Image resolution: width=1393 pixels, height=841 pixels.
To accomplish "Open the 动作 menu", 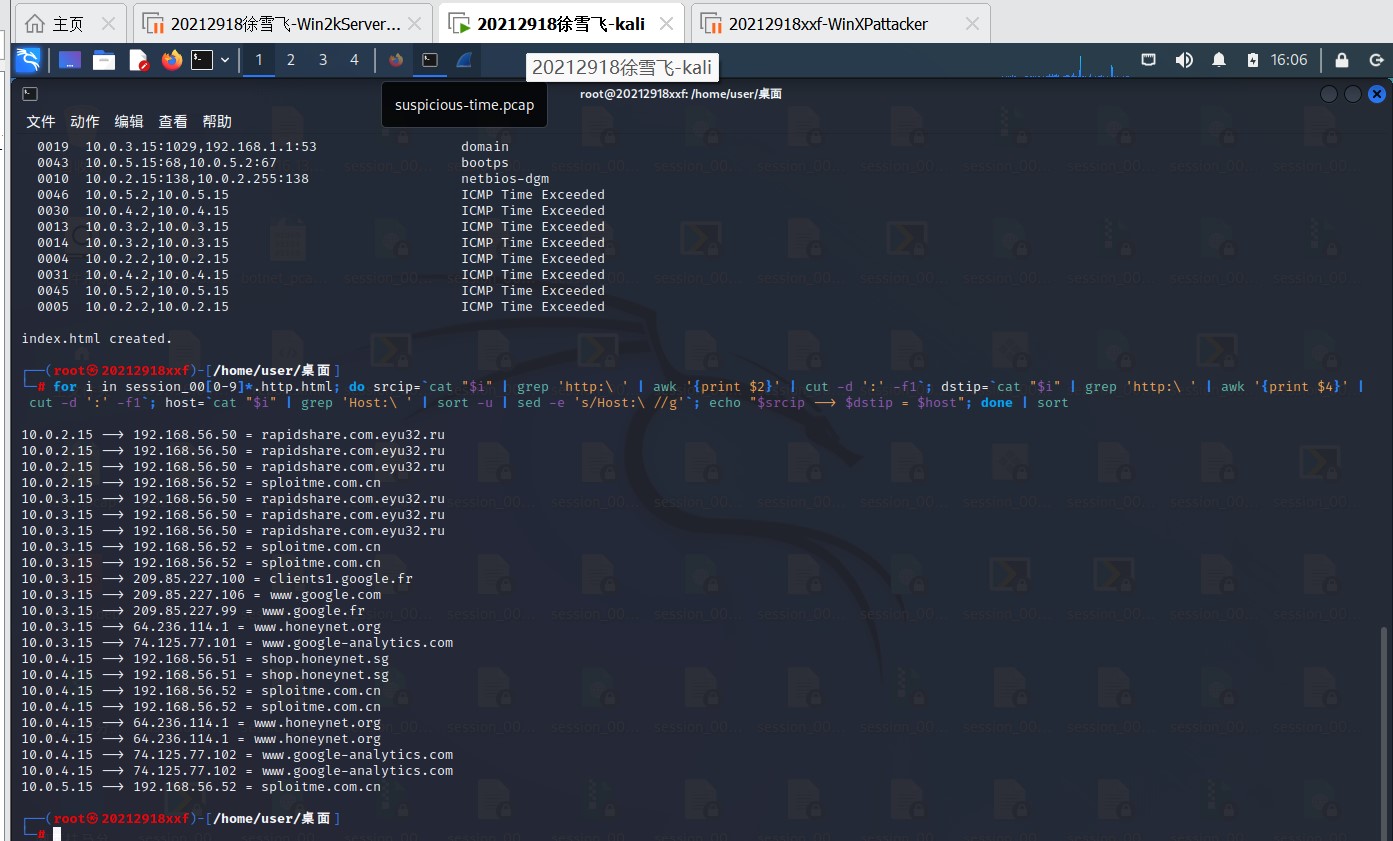I will (85, 121).
